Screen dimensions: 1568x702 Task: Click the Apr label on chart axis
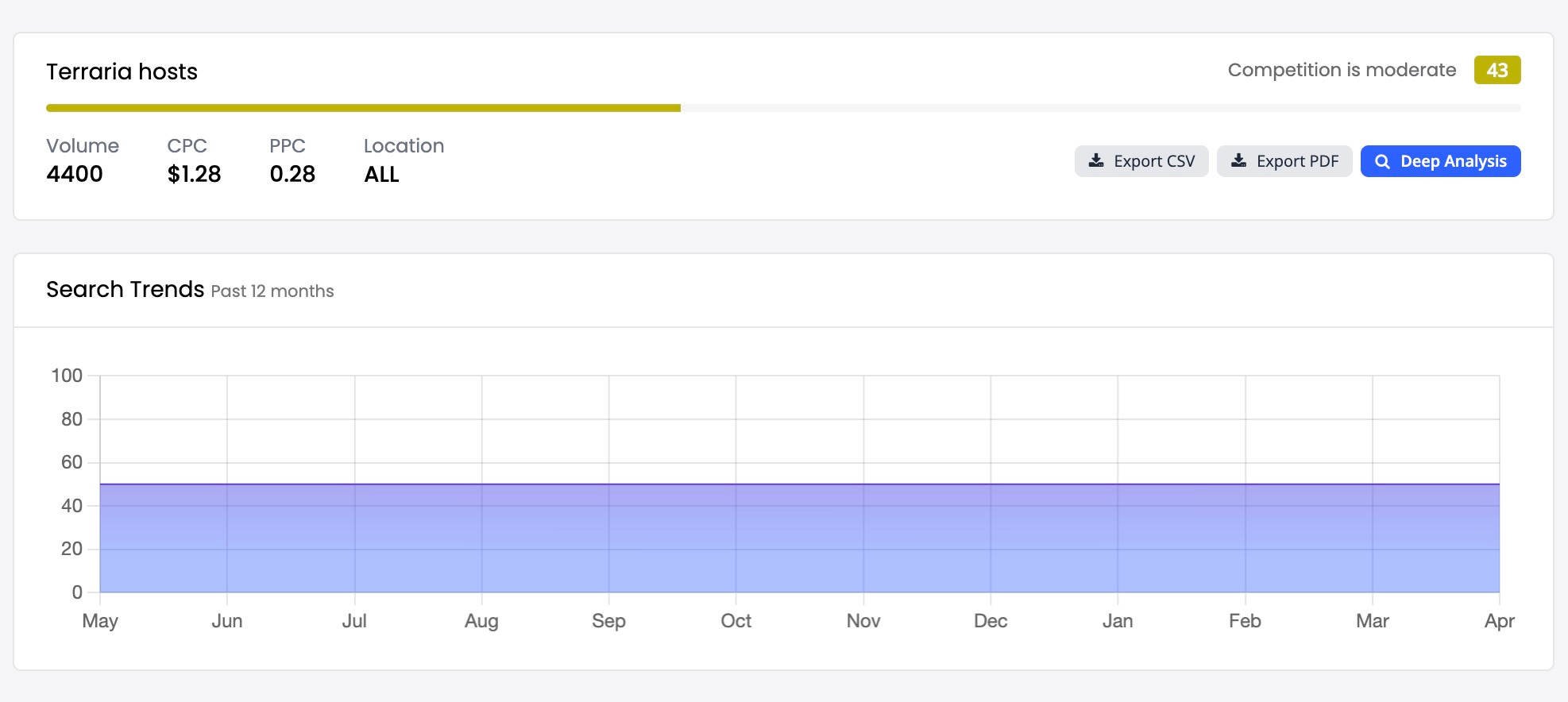(x=1500, y=621)
